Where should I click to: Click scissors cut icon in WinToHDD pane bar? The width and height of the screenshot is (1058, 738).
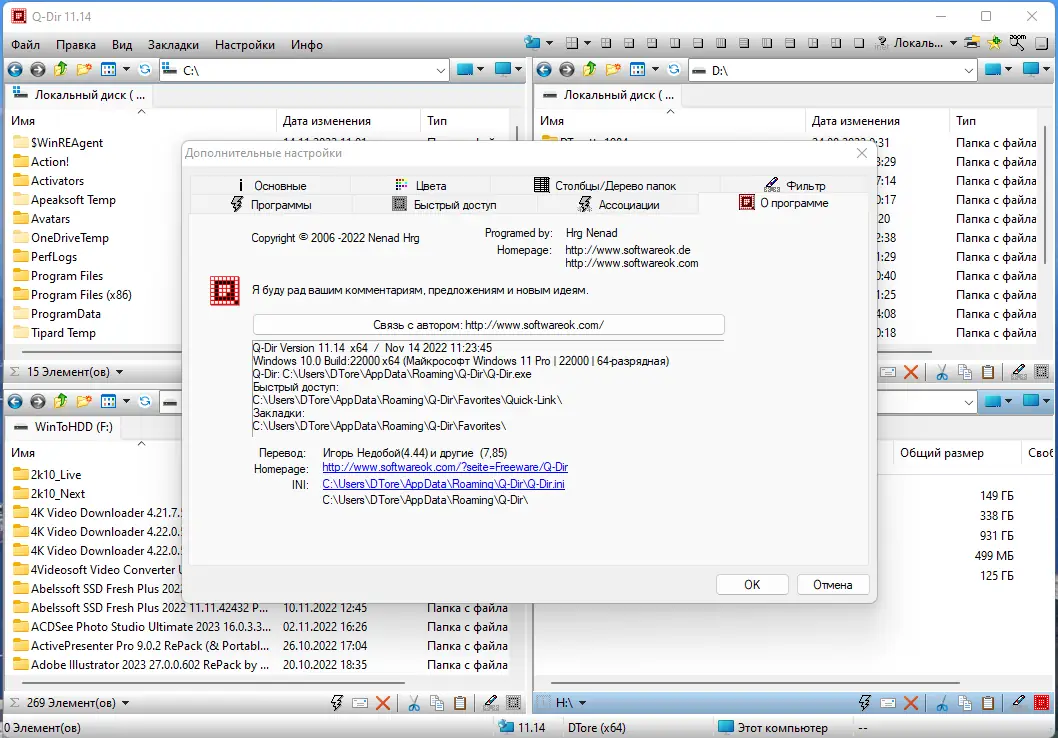tap(414, 703)
